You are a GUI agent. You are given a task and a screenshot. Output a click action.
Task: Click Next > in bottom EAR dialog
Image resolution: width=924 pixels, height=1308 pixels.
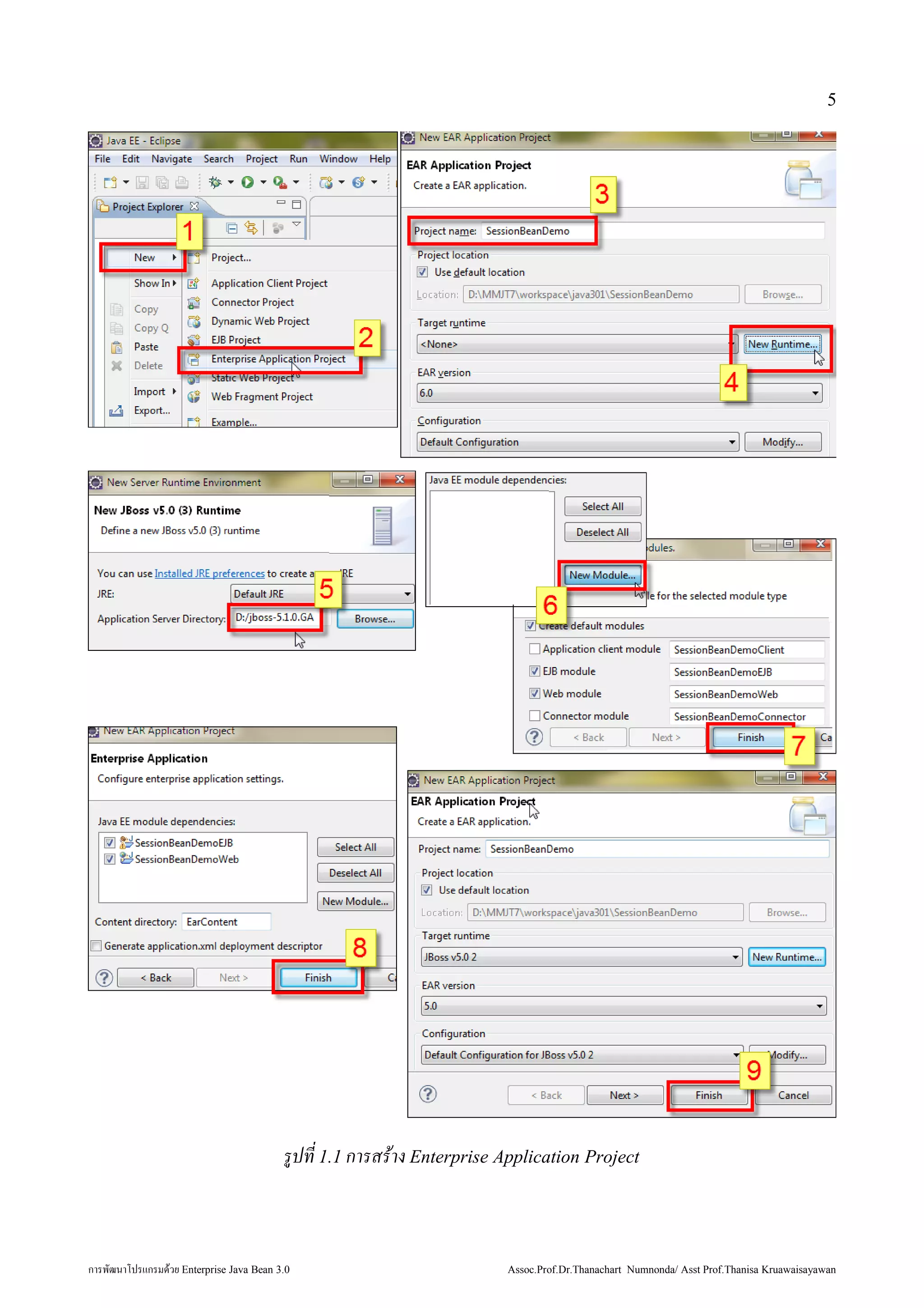pos(624,1095)
